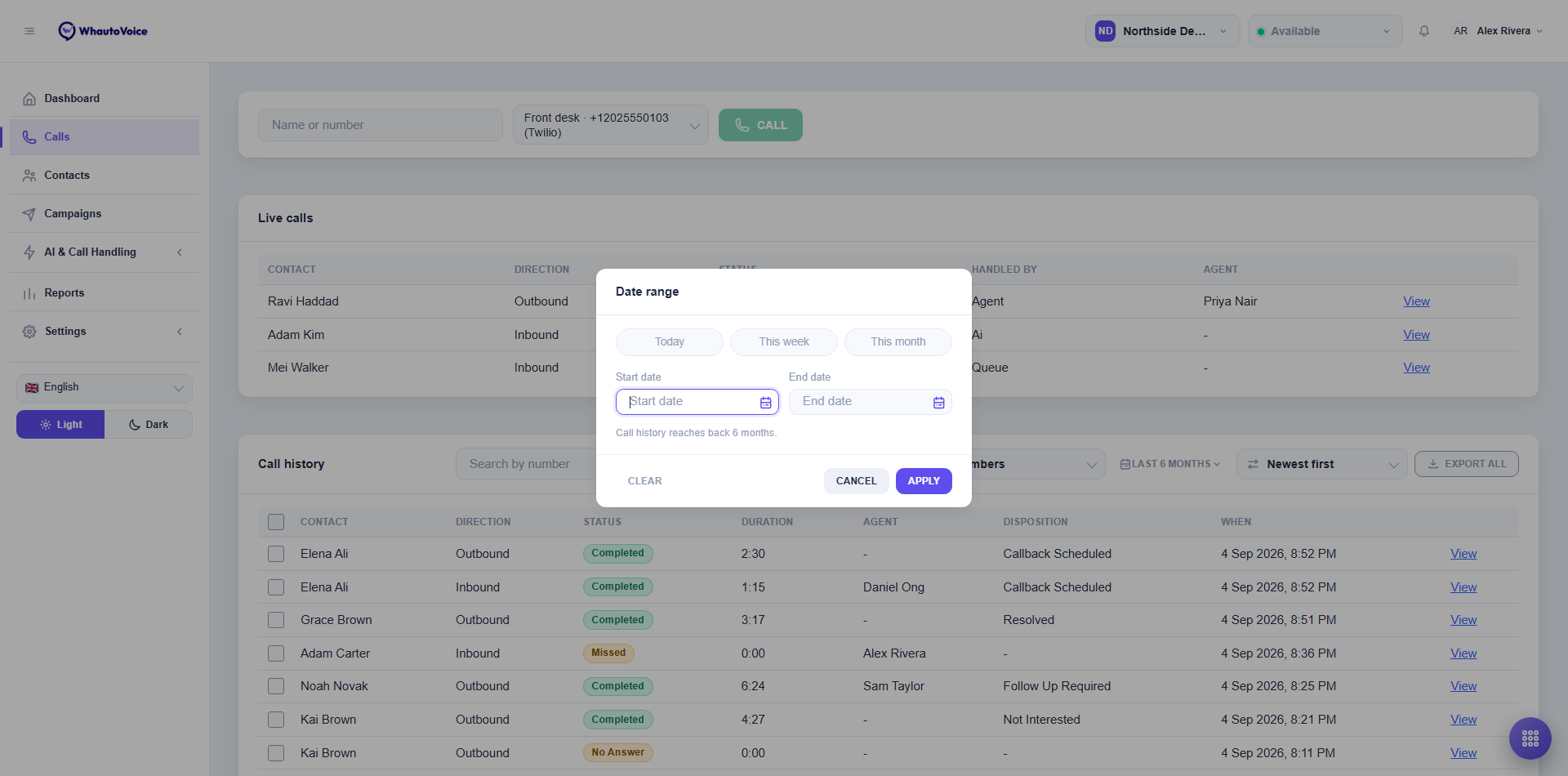Open the Front desk caller number dropdown
The image size is (1568, 776).
(x=610, y=125)
